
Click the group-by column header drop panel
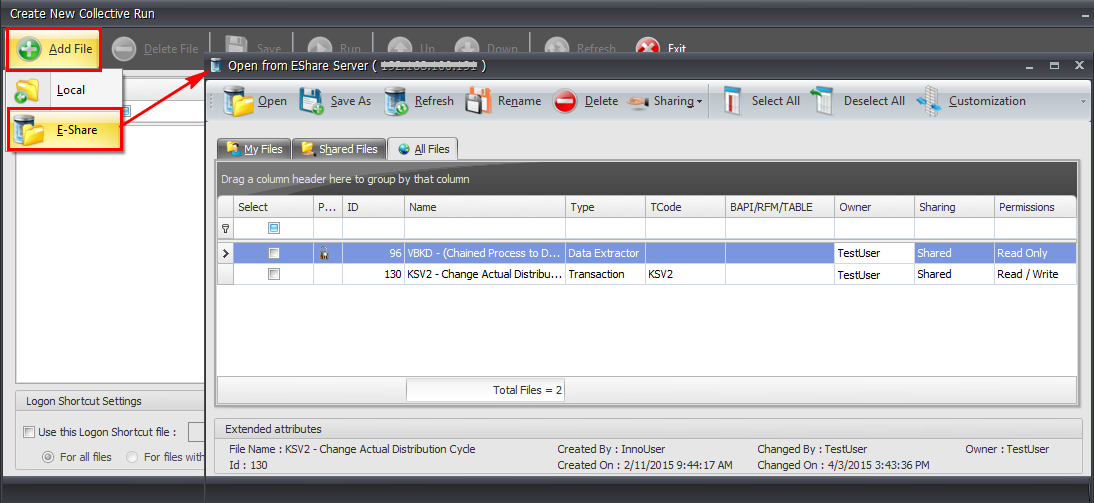point(646,179)
